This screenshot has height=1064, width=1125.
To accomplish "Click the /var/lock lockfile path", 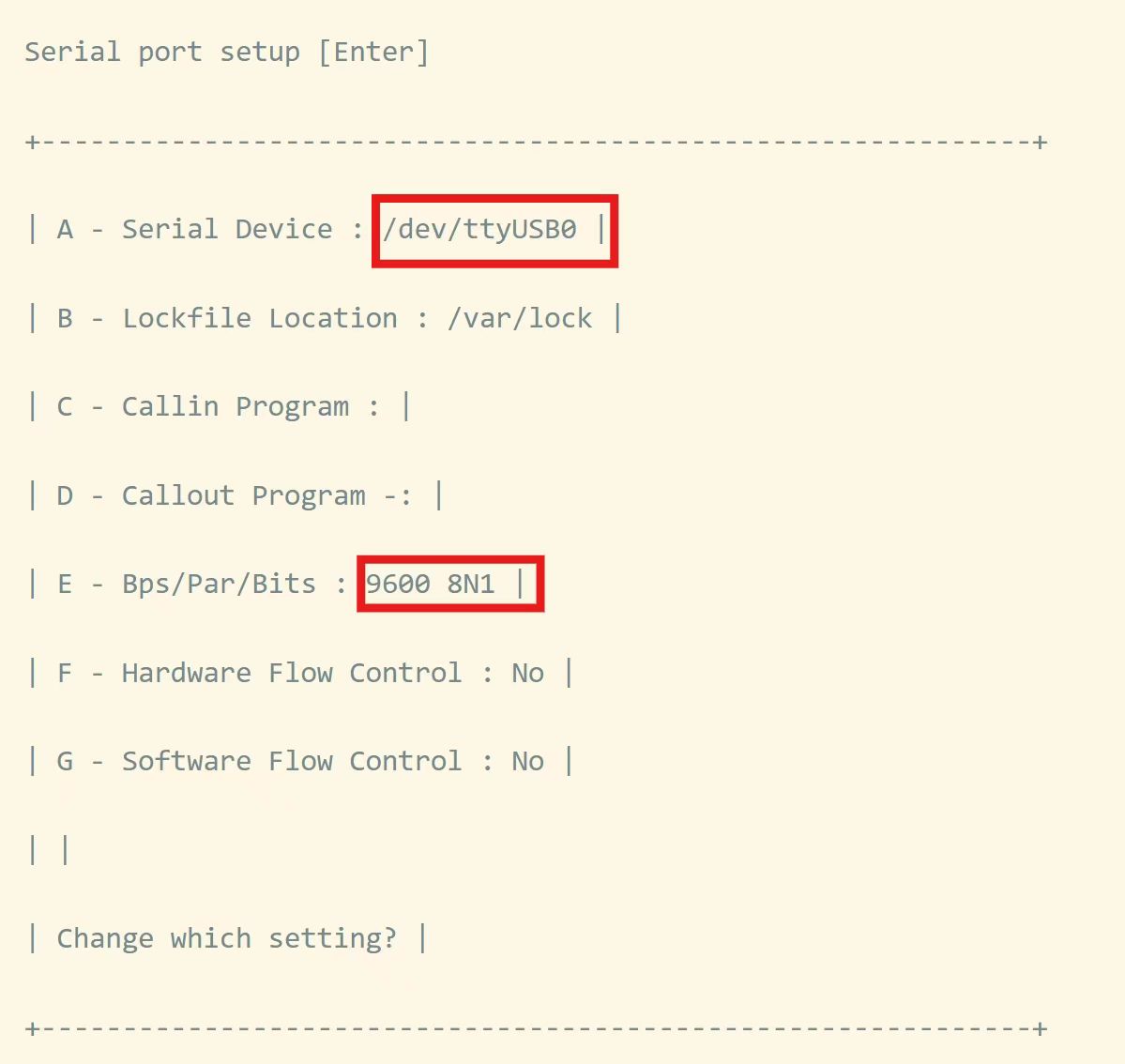I will point(520,319).
